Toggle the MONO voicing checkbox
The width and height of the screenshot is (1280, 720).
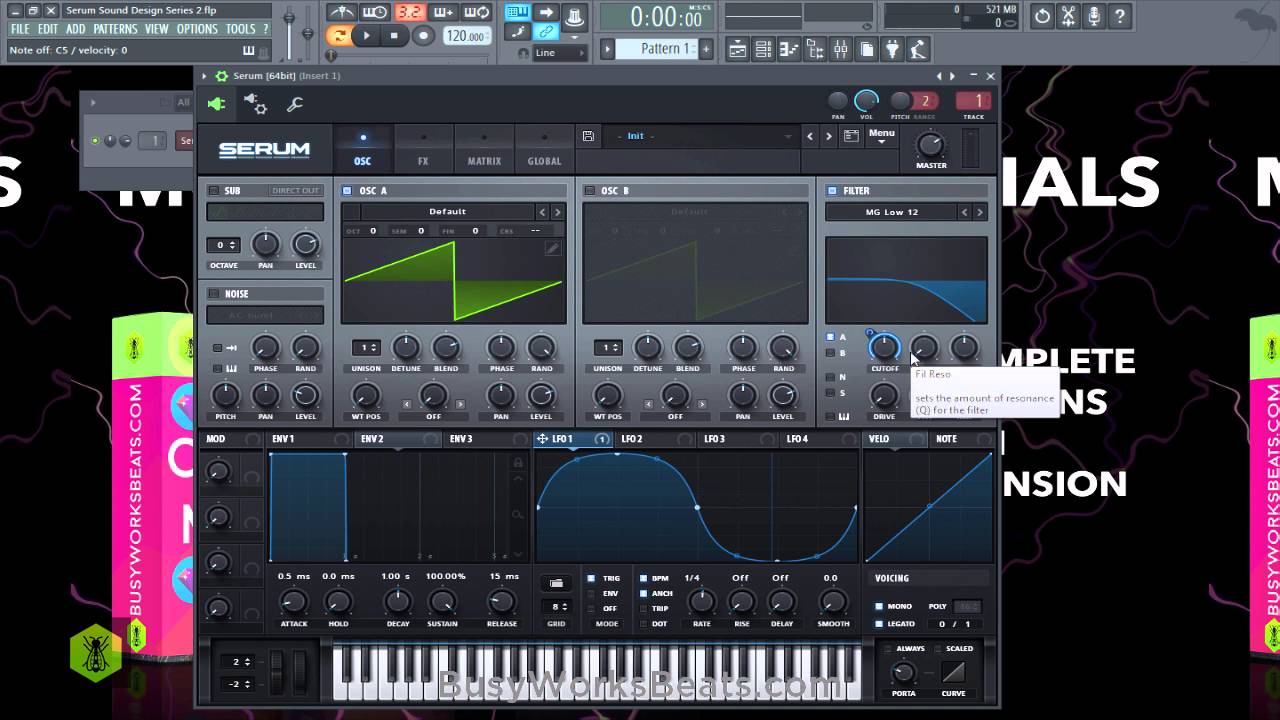click(x=879, y=606)
